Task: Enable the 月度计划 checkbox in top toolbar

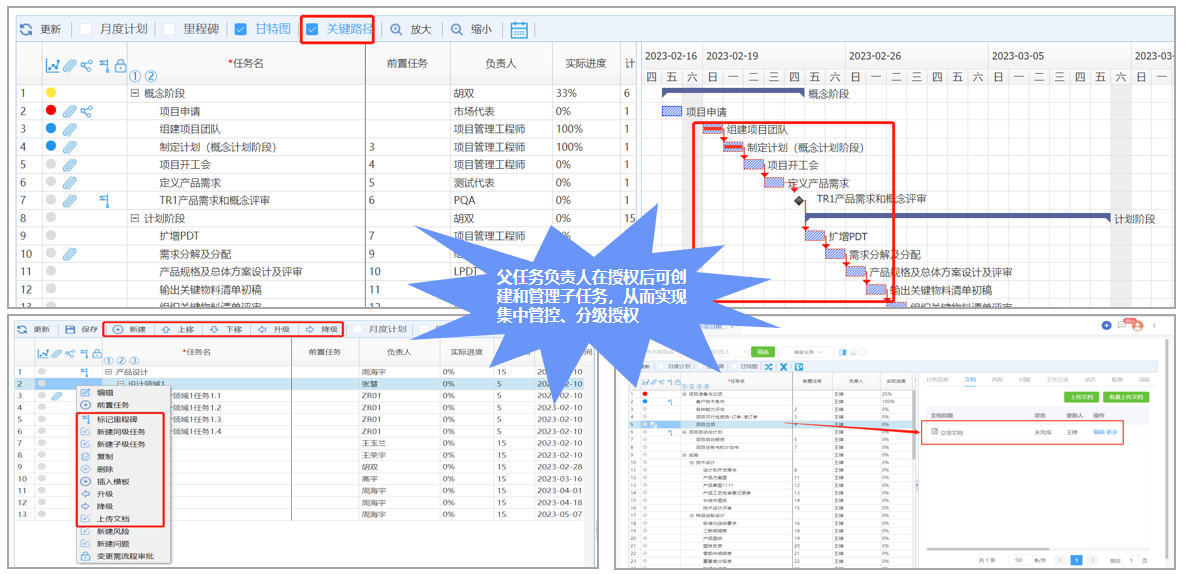Action: [86, 29]
